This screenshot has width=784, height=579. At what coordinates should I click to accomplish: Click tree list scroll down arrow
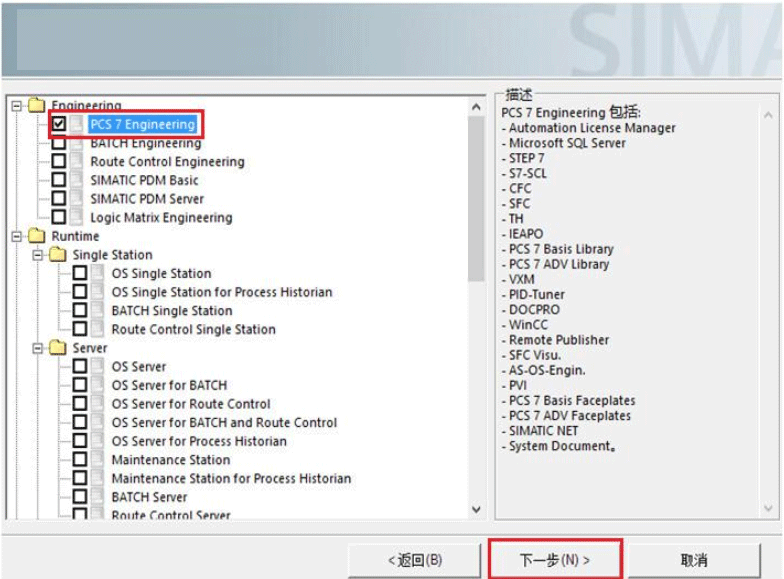[476, 509]
